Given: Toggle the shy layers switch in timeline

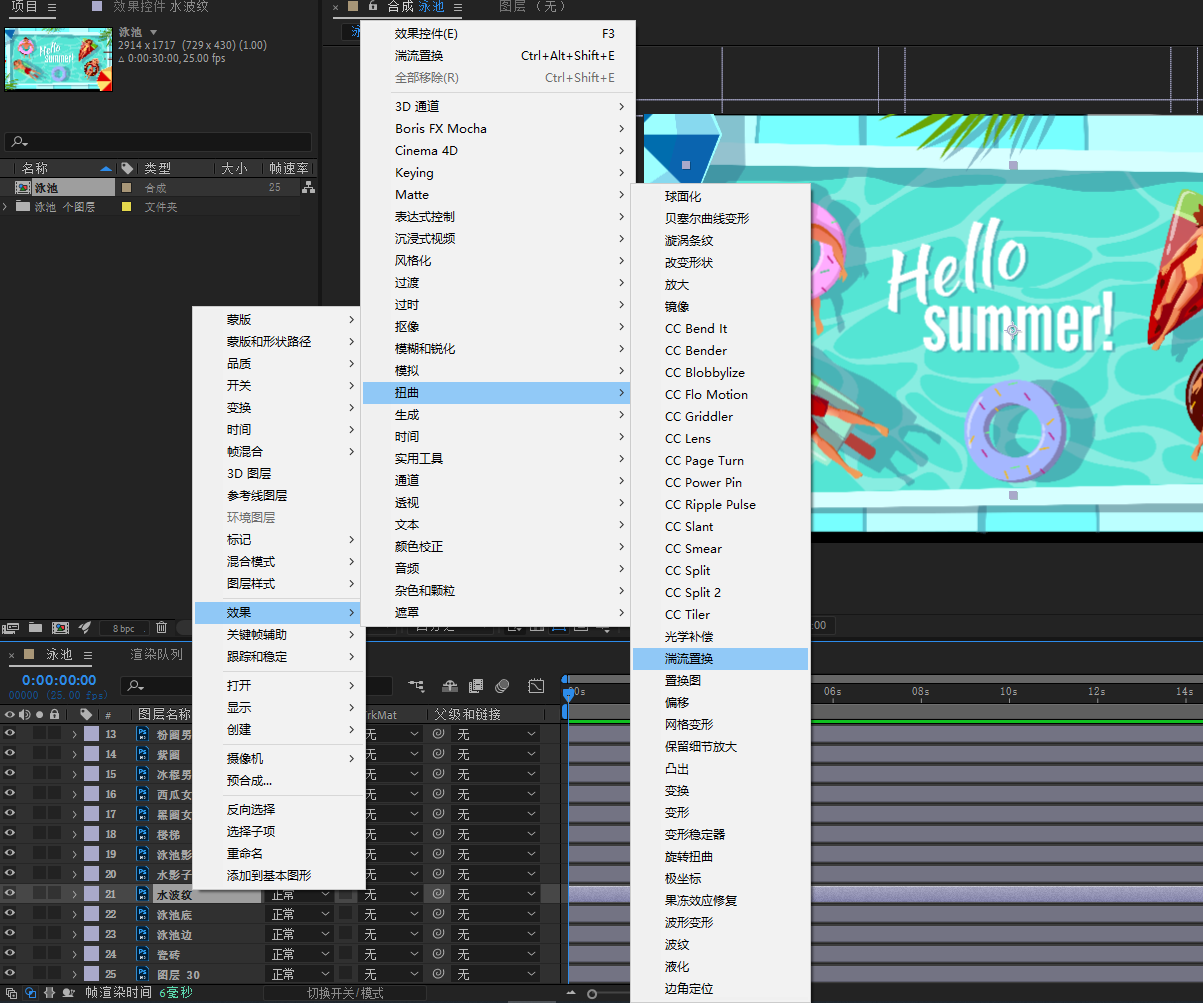Looking at the screenshot, I should coord(450,686).
